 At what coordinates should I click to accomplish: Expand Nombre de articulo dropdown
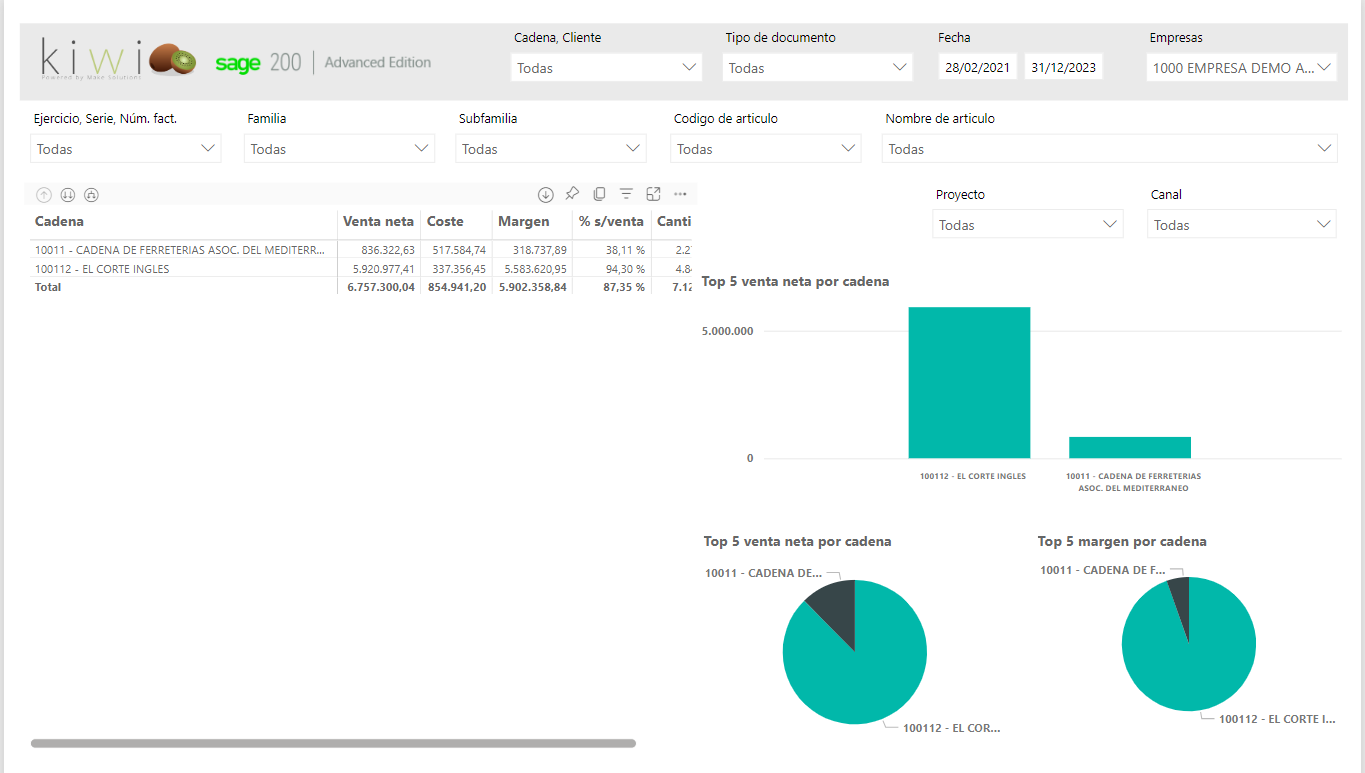pyautogui.click(x=1109, y=149)
